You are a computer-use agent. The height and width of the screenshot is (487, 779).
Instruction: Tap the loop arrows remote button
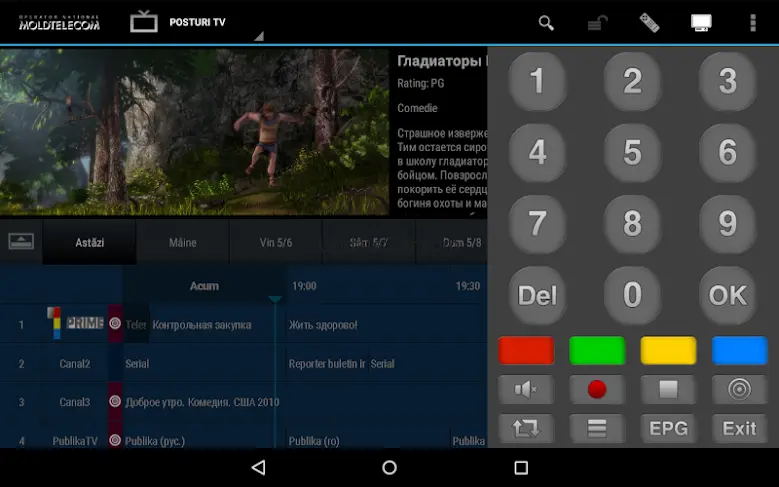[x=526, y=428]
